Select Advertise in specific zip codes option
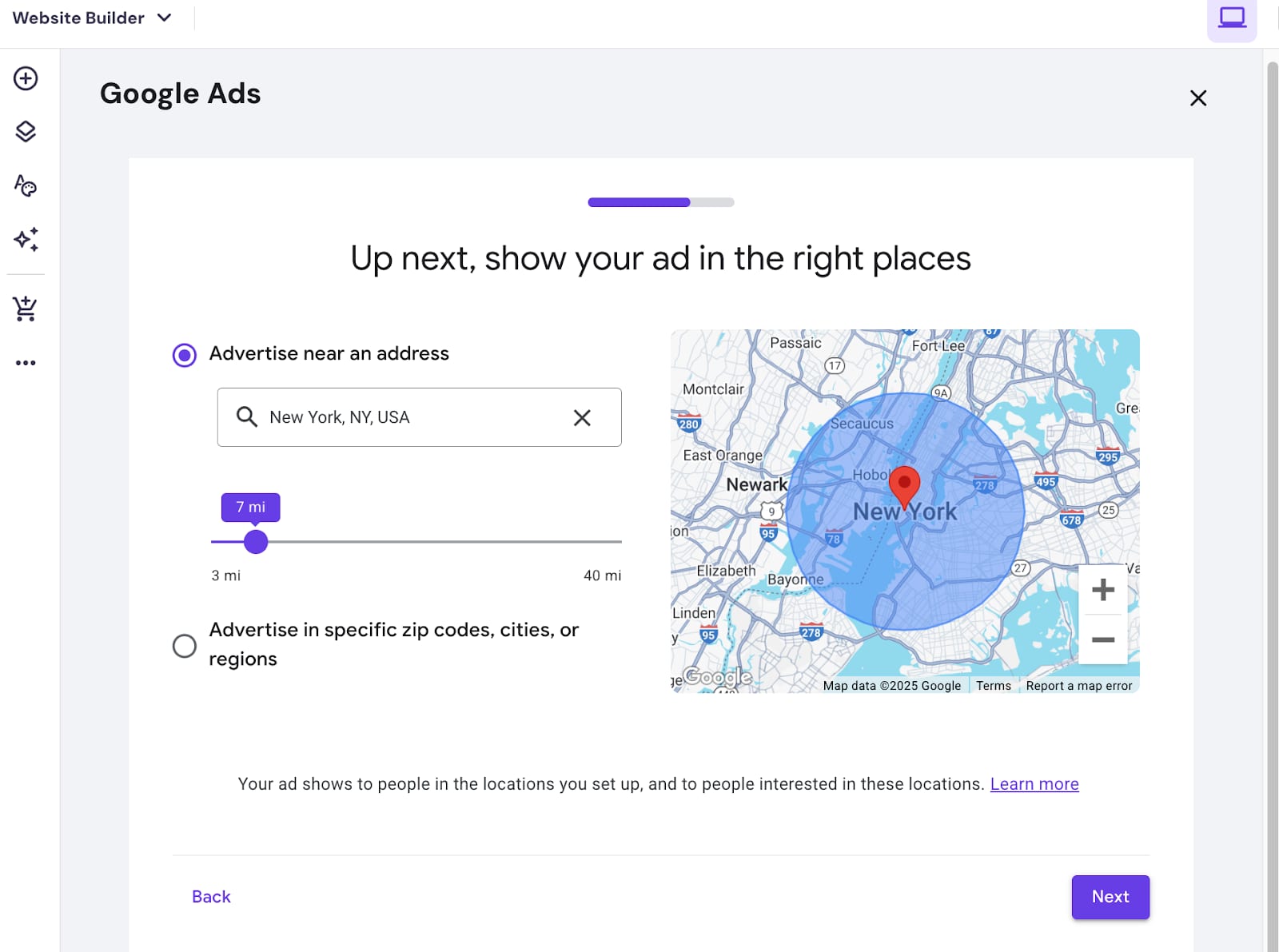Image resolution: width=1279 pixels, height=952 pixels. pos(185,646)
